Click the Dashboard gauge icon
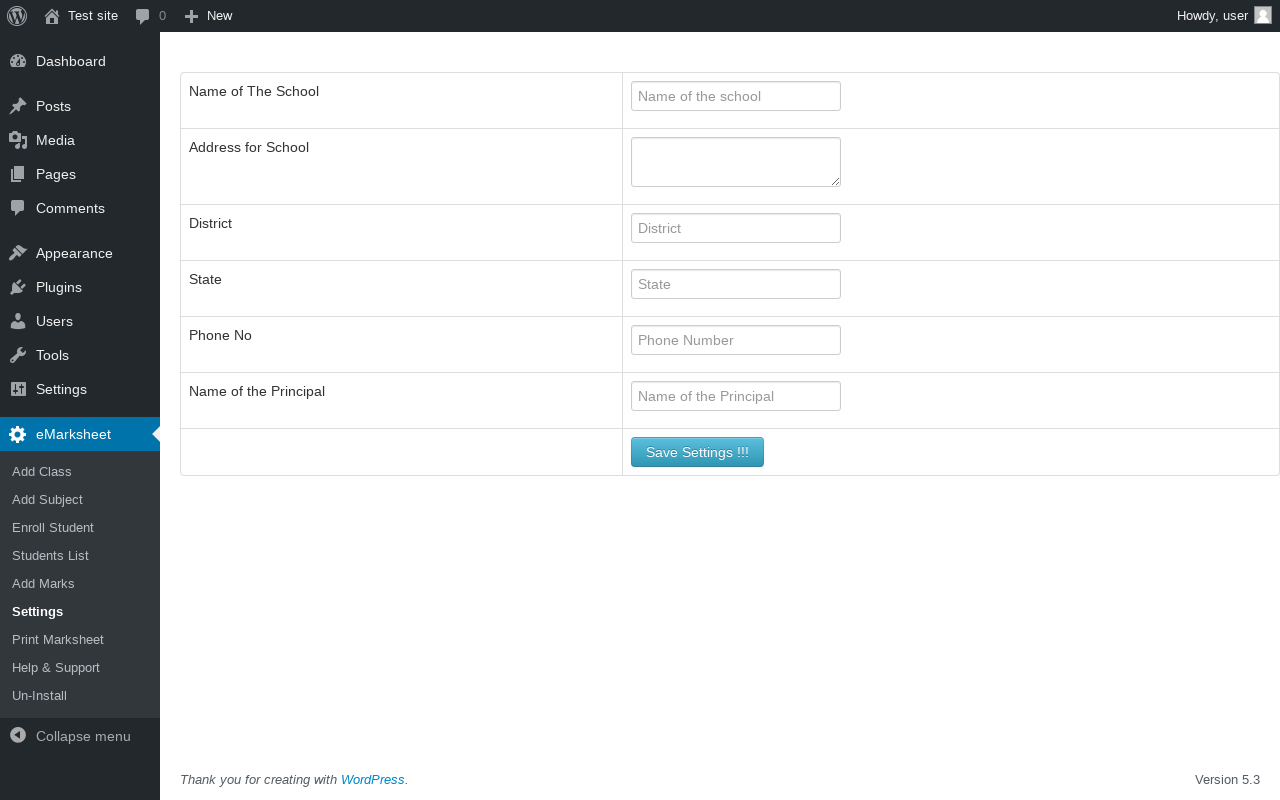 tap(18, 61)
